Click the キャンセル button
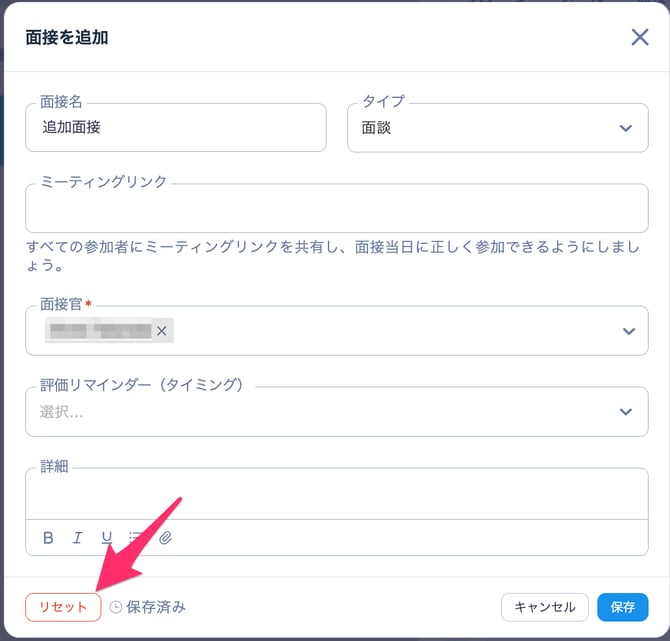The width and height of the screenshot is (670, 641). coord(544,607)
